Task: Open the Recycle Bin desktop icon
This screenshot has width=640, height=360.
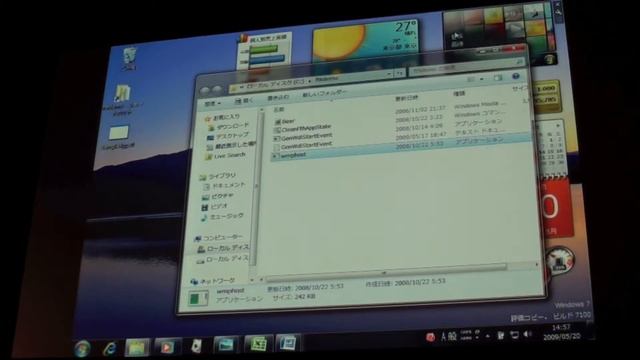Action: pos(129,59)
